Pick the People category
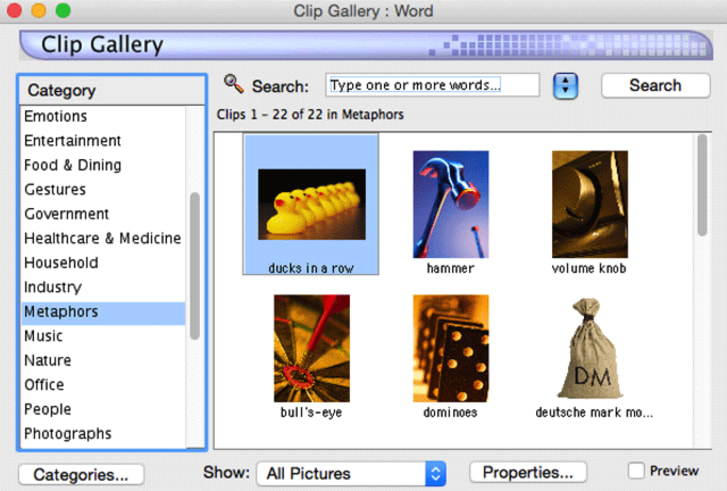 (x=103, y=409)
